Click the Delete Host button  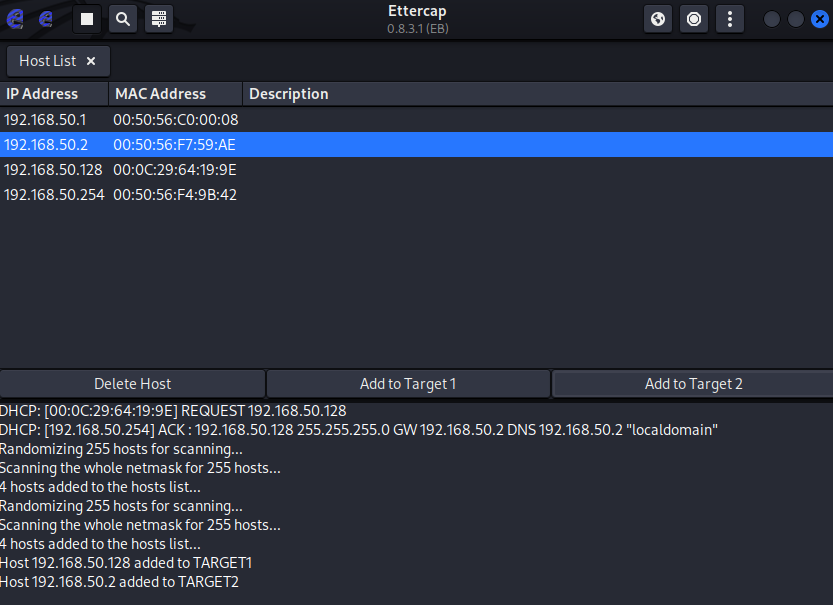pyautogui.click(x=132, y=384)
